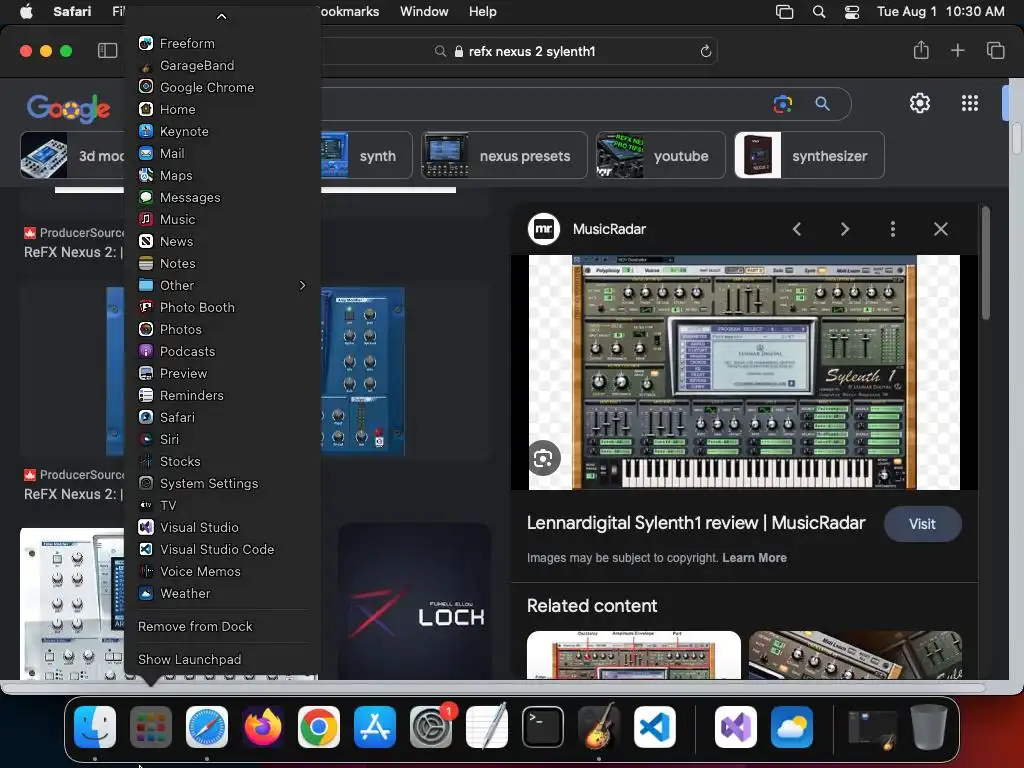Show next image in preview panel
Image resolution: width=1024 pixels, height=768 pixels.
click(x=844, y=229)
